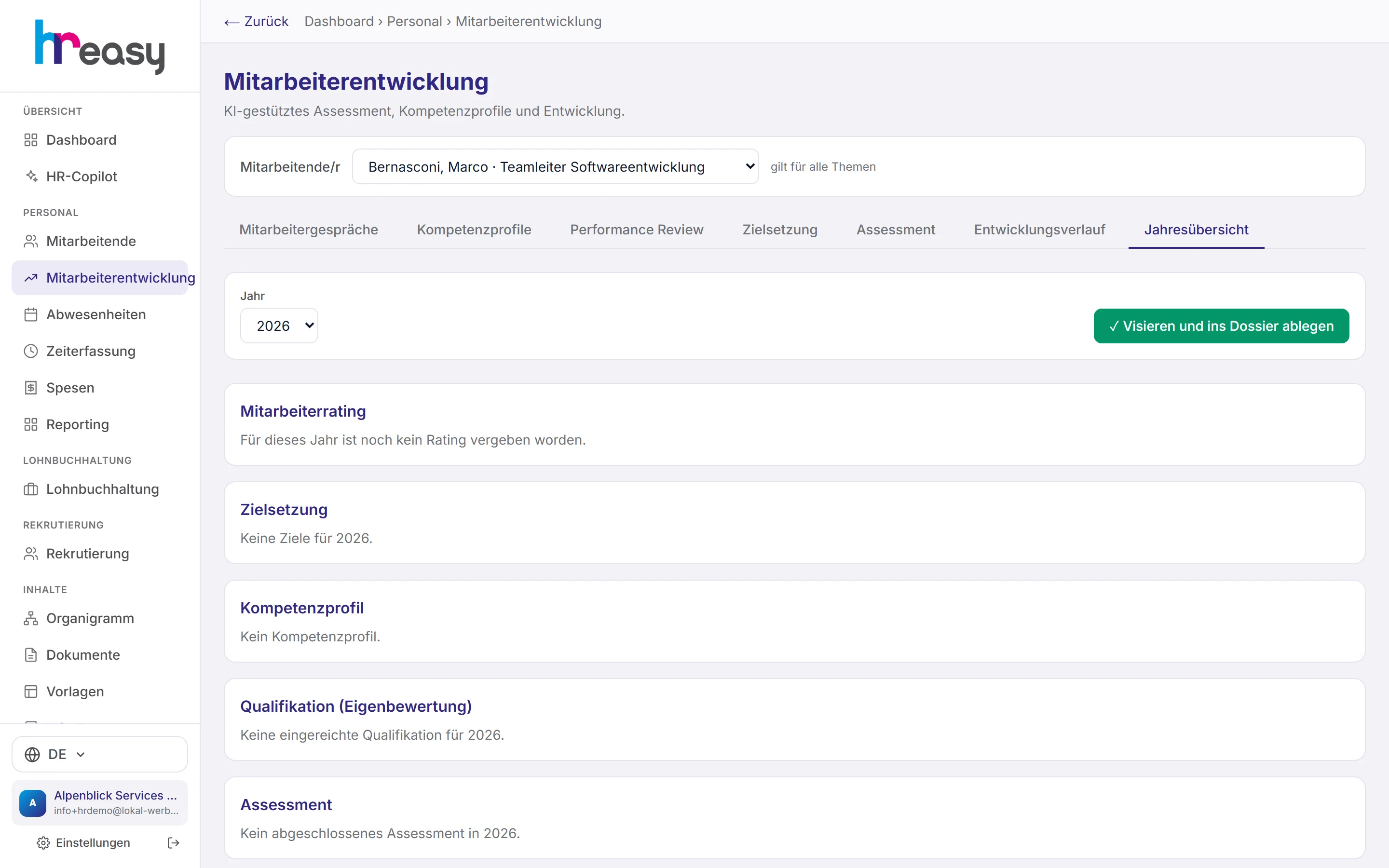Open Einstellungen link
The width and height of the screenshot is (1389, 868).
click(84, 843)
